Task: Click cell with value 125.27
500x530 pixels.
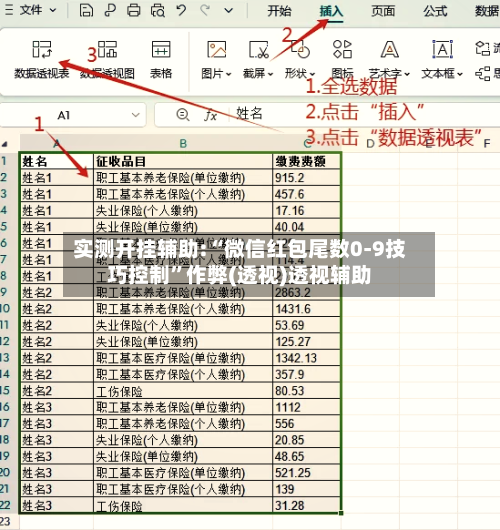Action: pyautogui.click(x=307, y=341)
